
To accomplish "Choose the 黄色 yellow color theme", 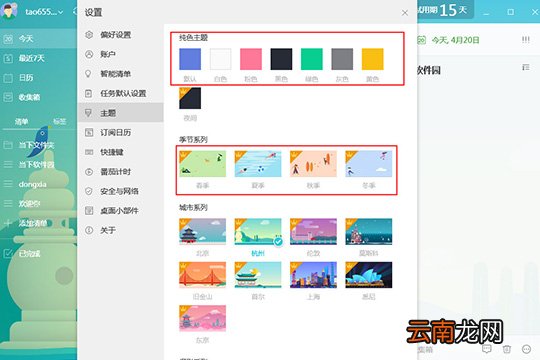I will click(x=373, y=59).
